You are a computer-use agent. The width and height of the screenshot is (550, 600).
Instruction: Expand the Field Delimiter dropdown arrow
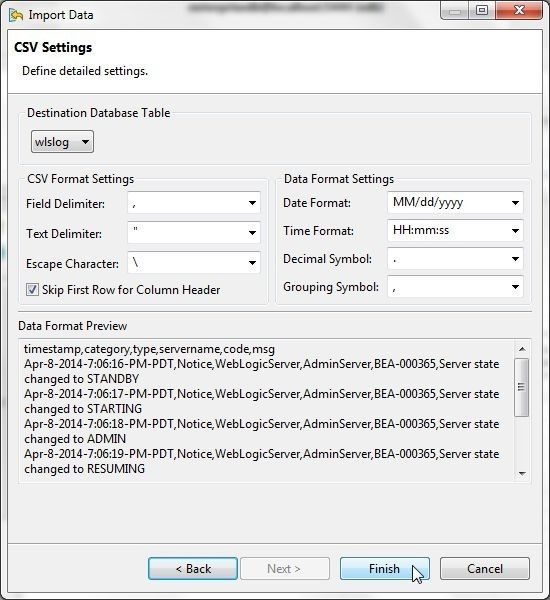(x=252, y=203)
